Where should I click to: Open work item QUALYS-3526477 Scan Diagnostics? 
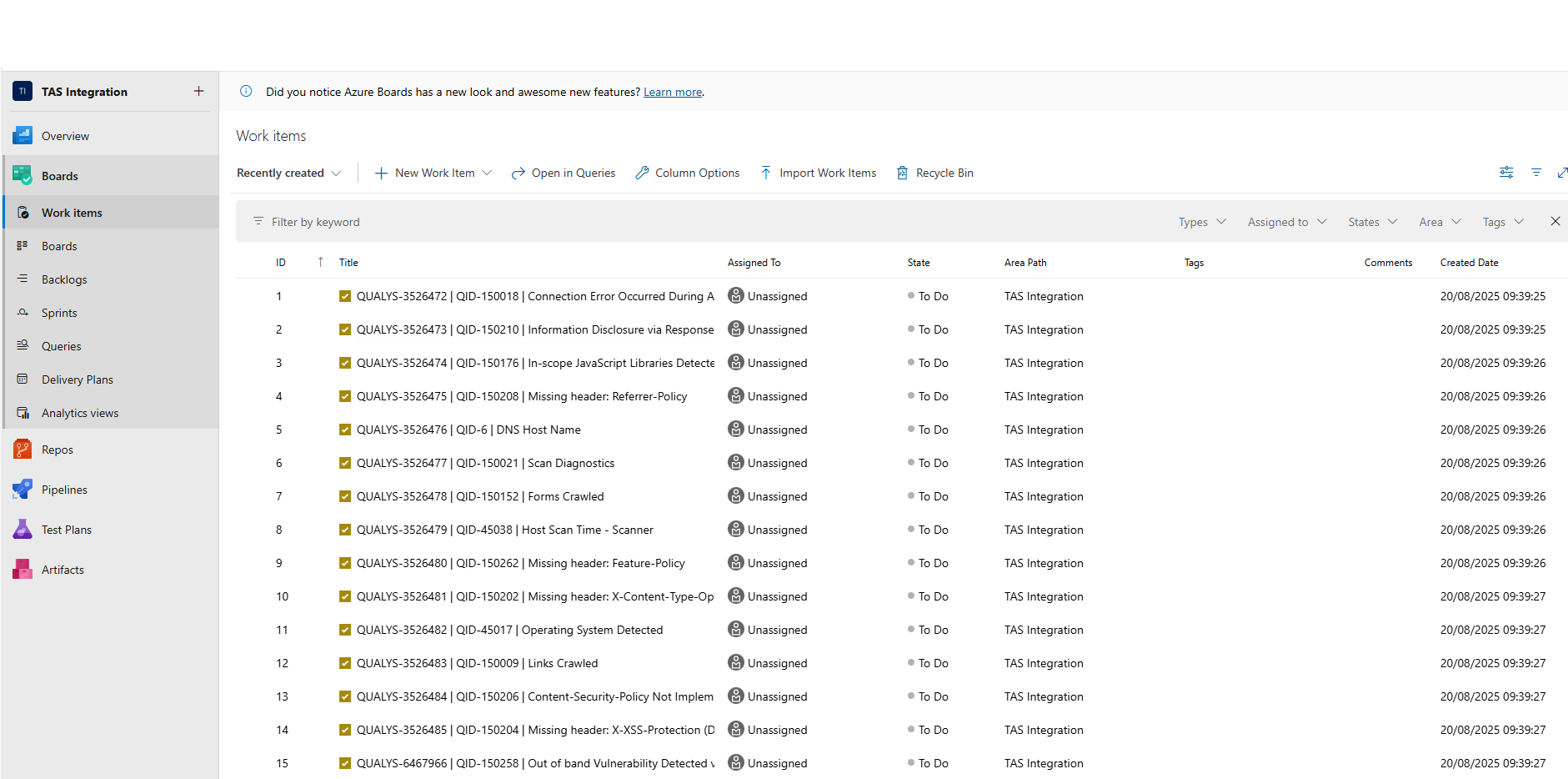click(x=485, y=463)
